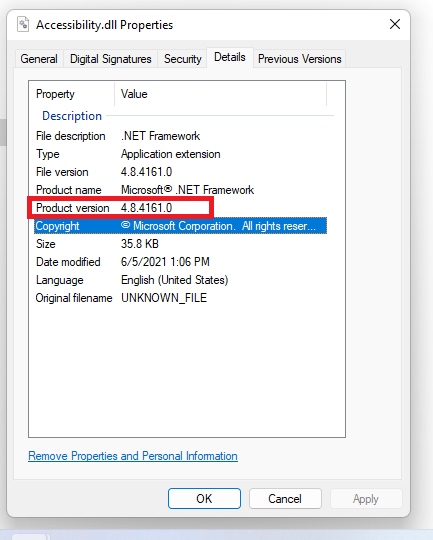Click the Cancel button
Image resolution: width=433 pixels, height=540 pixels.
coord(285,498)
